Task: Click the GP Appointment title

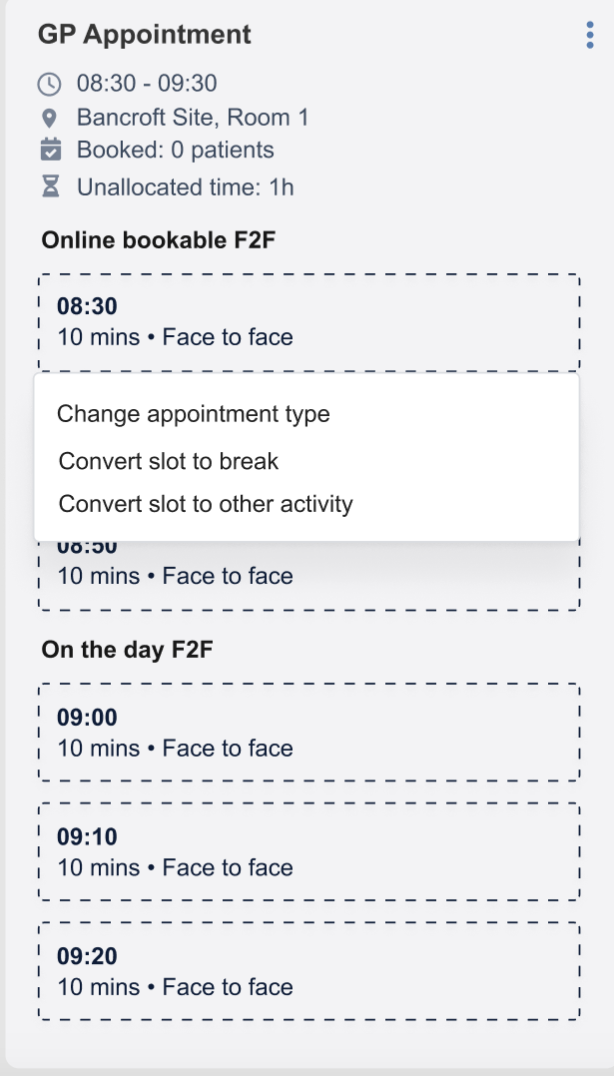Action: coord(144,34)
